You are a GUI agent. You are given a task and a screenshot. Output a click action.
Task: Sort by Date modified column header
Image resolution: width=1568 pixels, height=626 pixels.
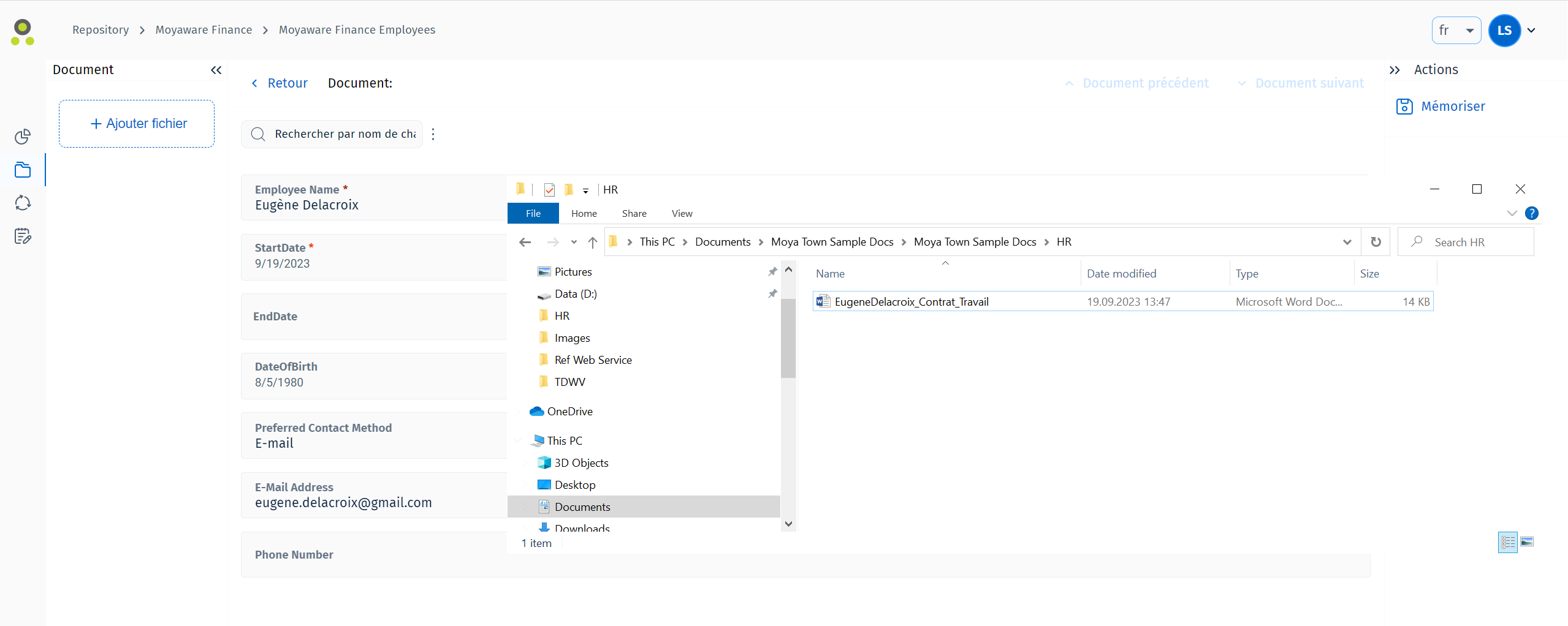coord(1154,274)
